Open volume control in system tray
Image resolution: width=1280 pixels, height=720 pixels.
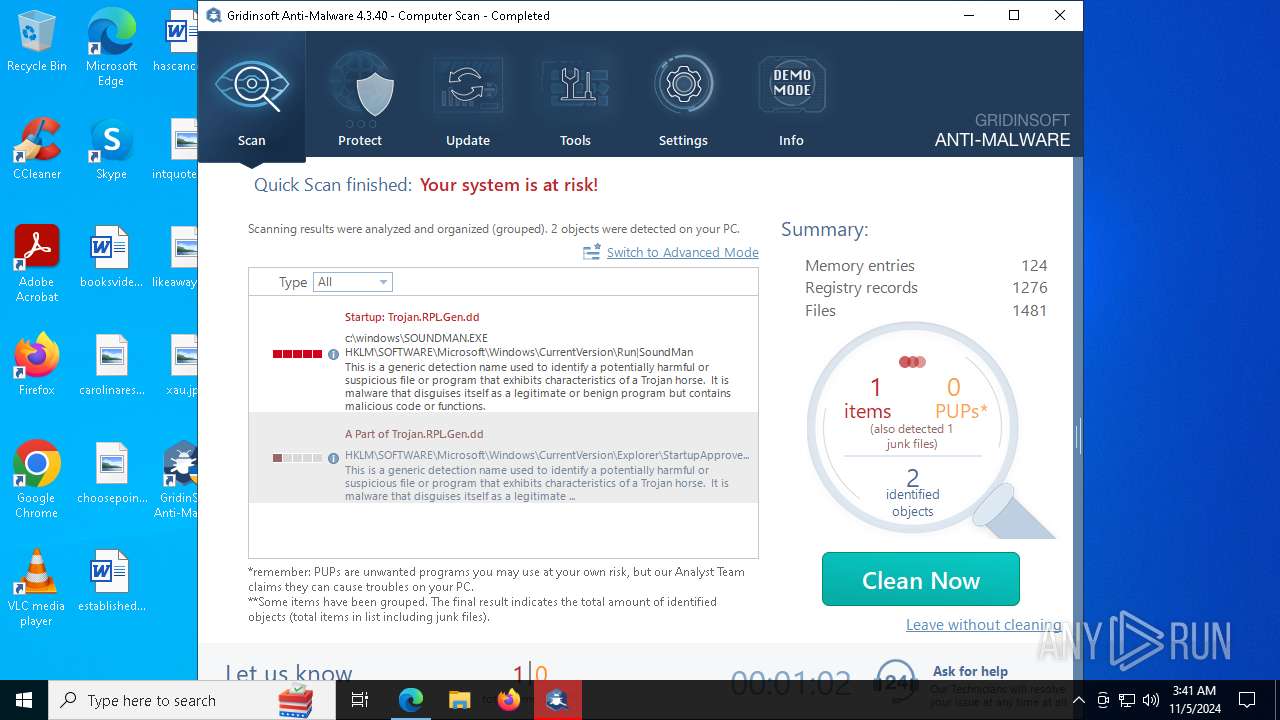pyautogui.click(x=1151, y=700)
